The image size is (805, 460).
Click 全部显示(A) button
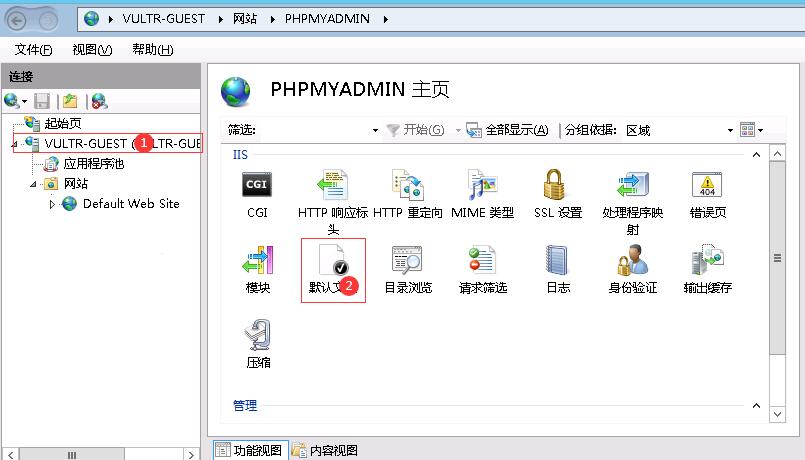tap(507, 130)
